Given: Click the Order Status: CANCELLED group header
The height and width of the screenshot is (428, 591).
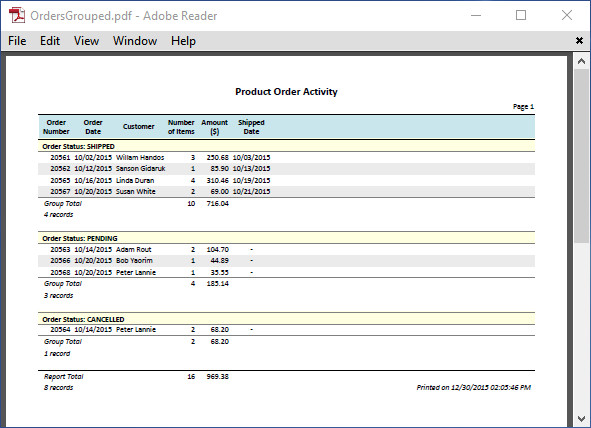Looking at the screenshot, I should click(x=286, y=319).
